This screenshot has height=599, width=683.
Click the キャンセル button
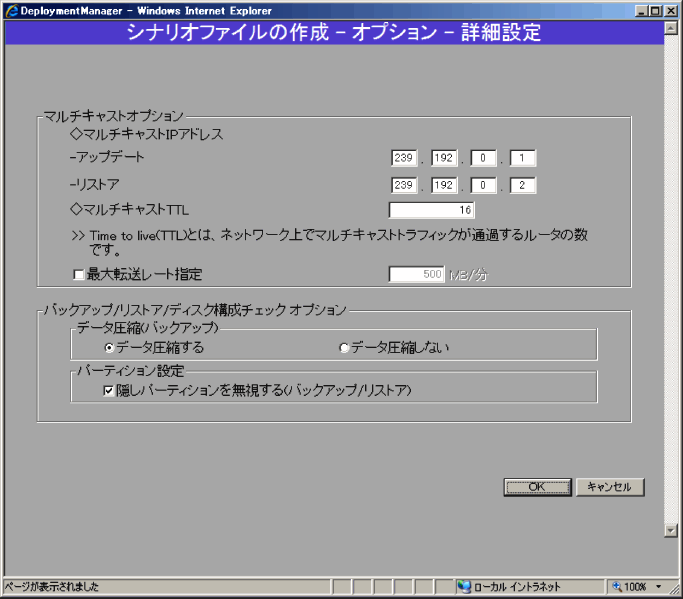(x=610, y=487)
